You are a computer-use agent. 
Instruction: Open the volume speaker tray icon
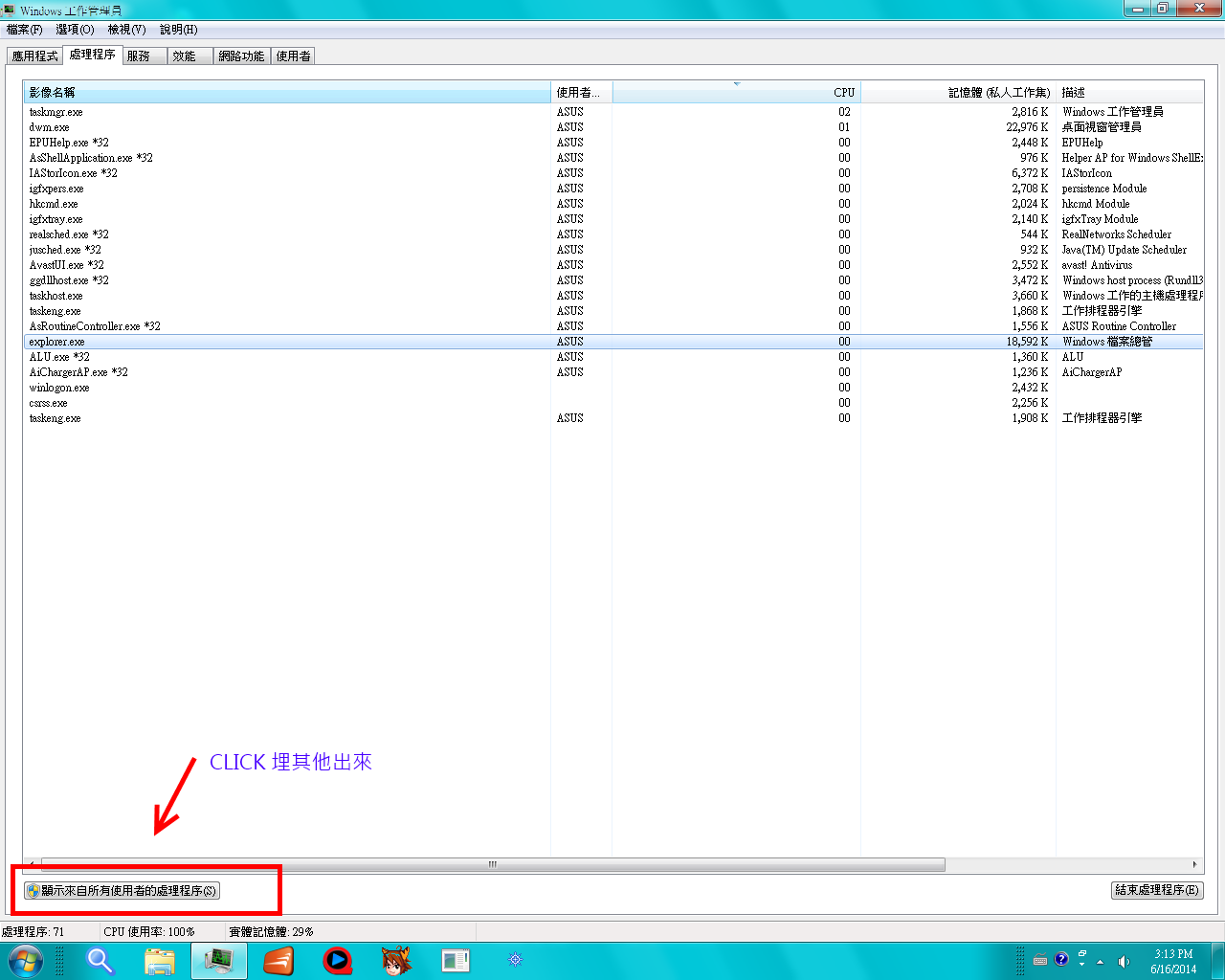[x=1124, y=961]
